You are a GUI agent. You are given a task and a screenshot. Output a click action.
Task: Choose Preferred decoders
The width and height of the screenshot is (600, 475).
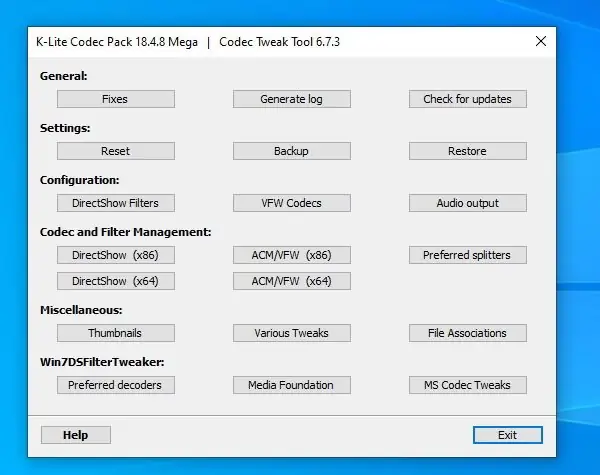click(x=115, y=385)
